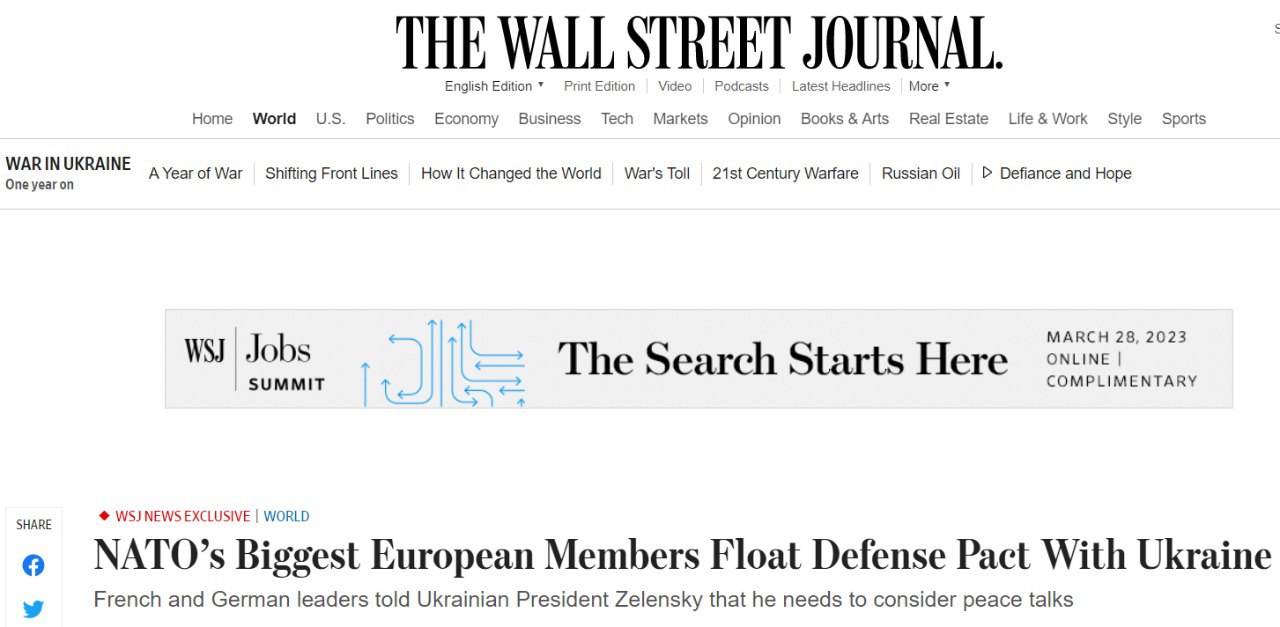Open Russian Oil tab
The width and height of the screenshot is (1280, 627).
click(x=921, y=173)
